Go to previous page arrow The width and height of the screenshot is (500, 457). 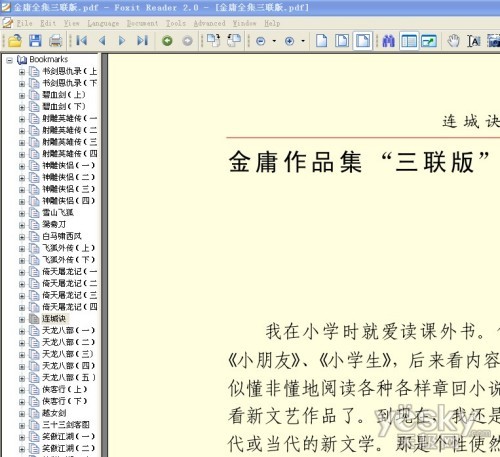coord(102,41)
